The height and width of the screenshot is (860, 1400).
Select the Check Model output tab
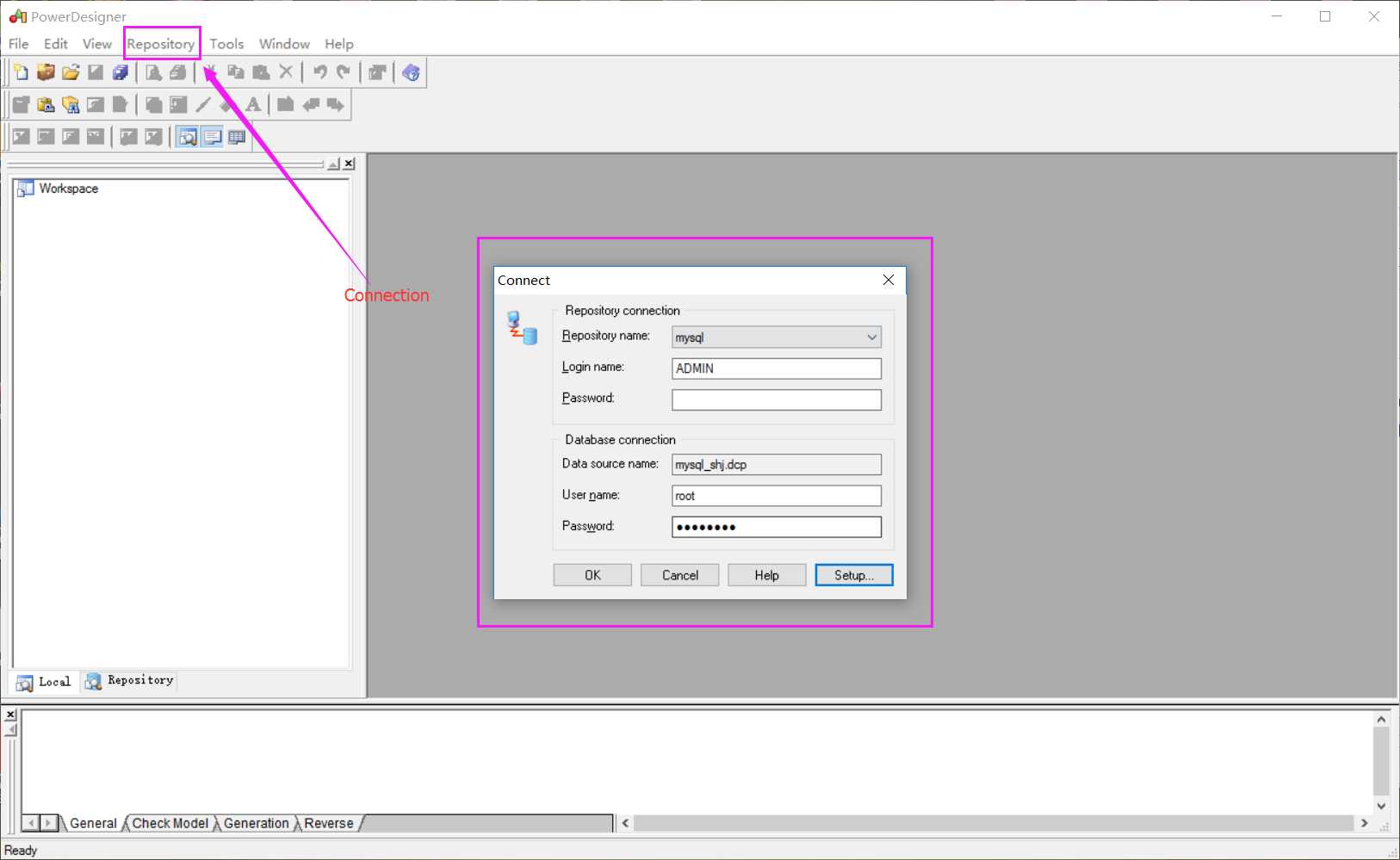pyautogui.click(x=170, y=823)
